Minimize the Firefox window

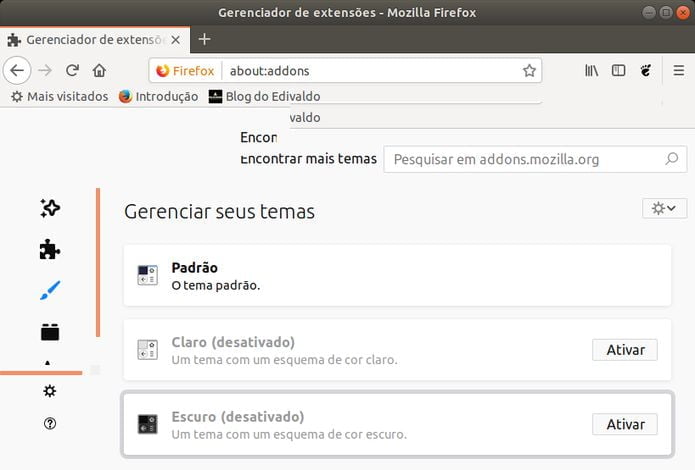pyautogui.click(x=649, y=12)
